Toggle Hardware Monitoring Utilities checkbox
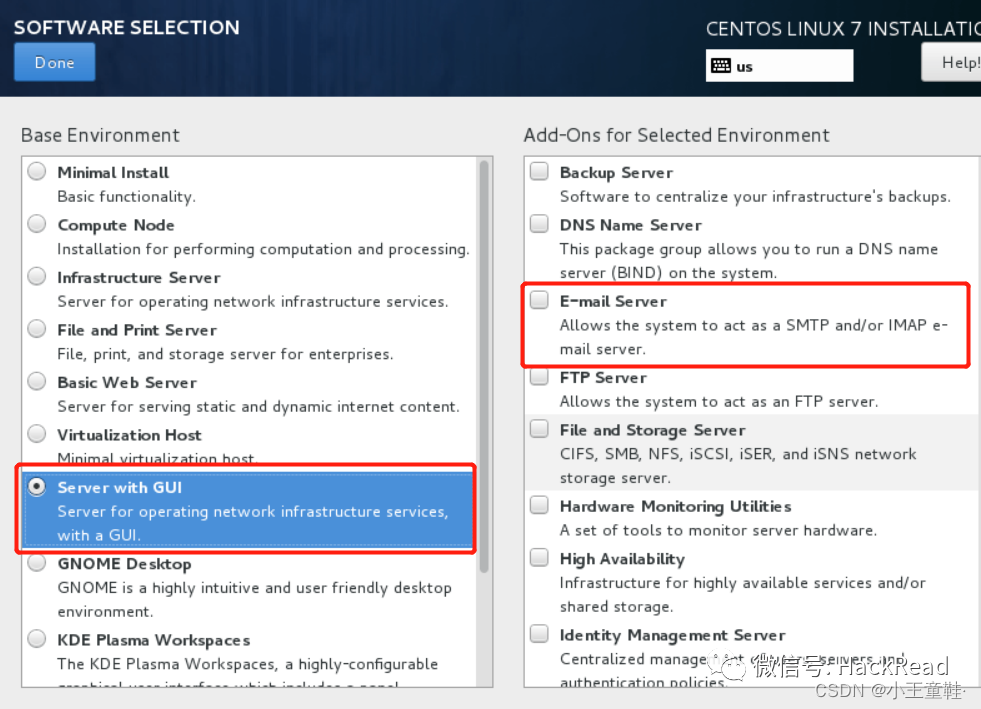Screen dimensions: 981x709 [x=539, y=505]
